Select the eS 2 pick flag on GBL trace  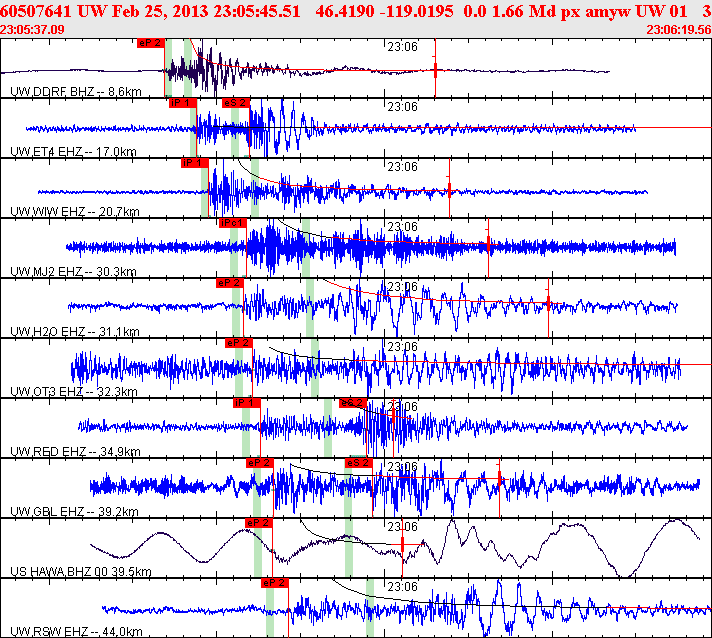pyautogui.click(x=359, y=463)
